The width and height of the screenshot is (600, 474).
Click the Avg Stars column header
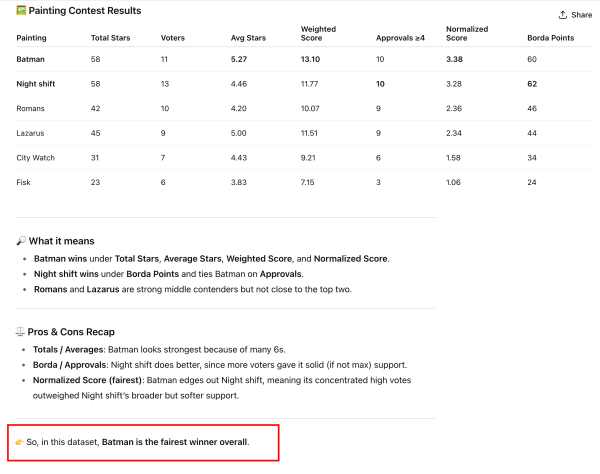tap(246, 37)
